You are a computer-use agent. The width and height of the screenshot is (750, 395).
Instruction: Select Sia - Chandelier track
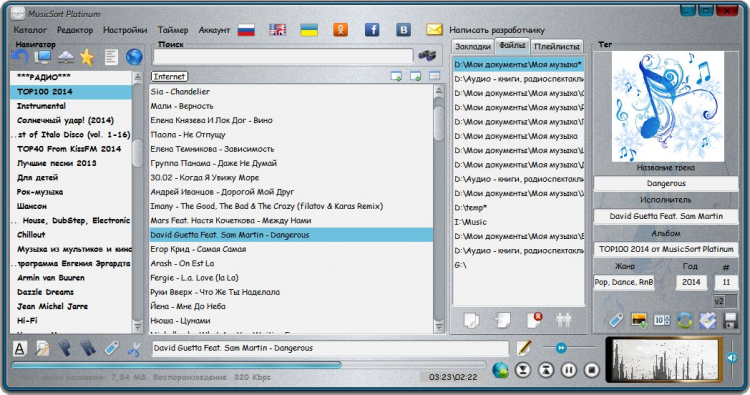coord(291,91)
